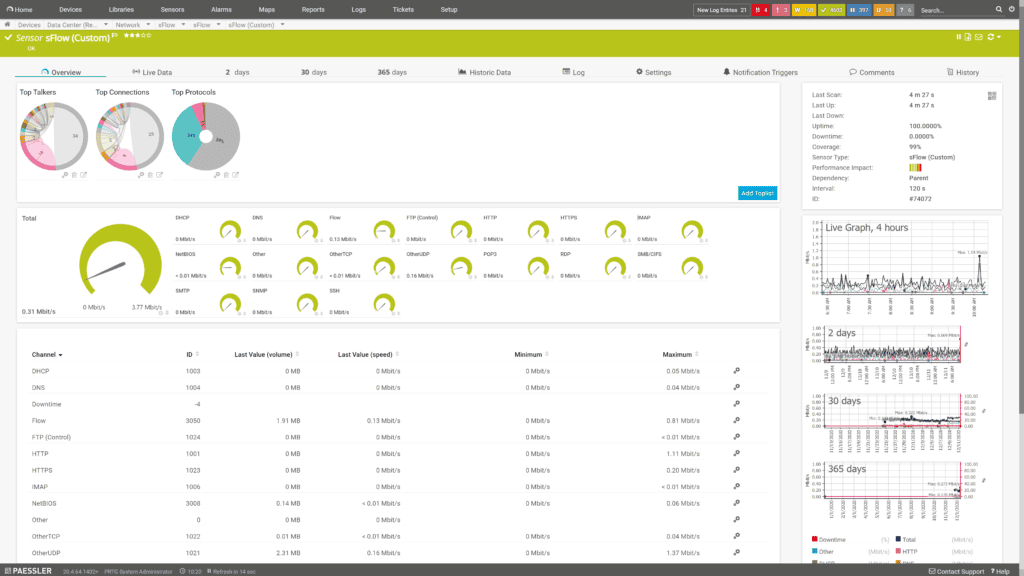Click the green up sensors badge
Image resolution: width=1024 pixels, height=576 pixels.
click(x=831, y=10)
